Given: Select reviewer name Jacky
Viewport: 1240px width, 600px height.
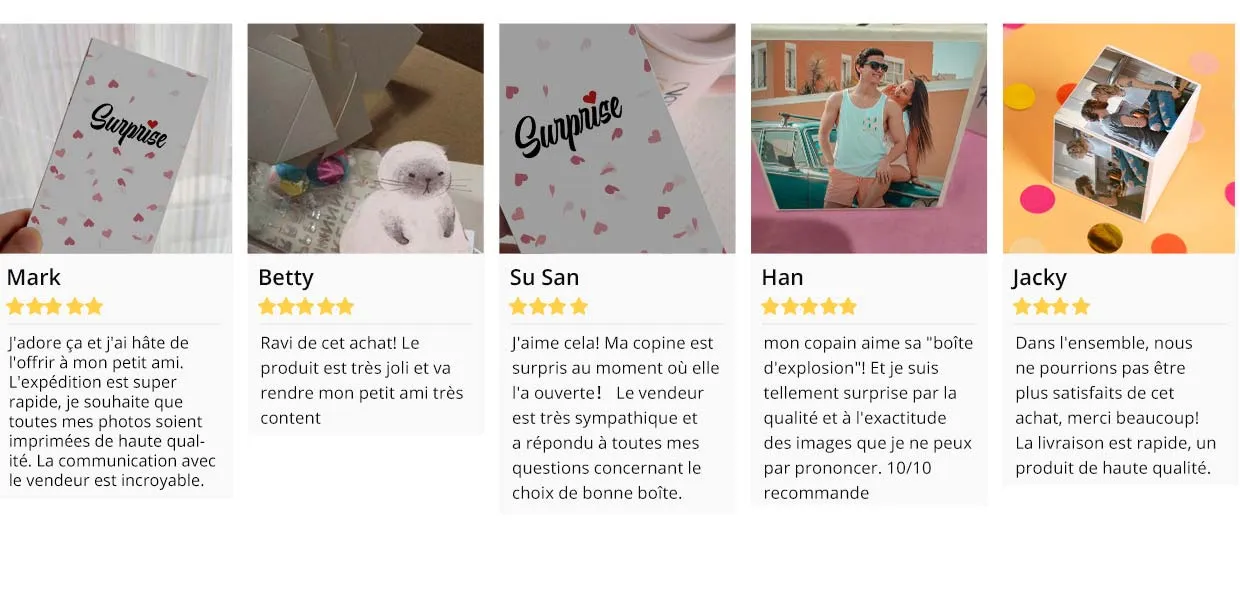Looking at the screenshot, I should click(x=1039, y=277).
